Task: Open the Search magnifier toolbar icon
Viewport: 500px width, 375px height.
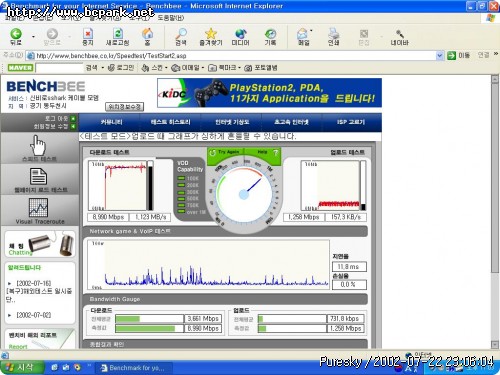Action: point(181,34)
